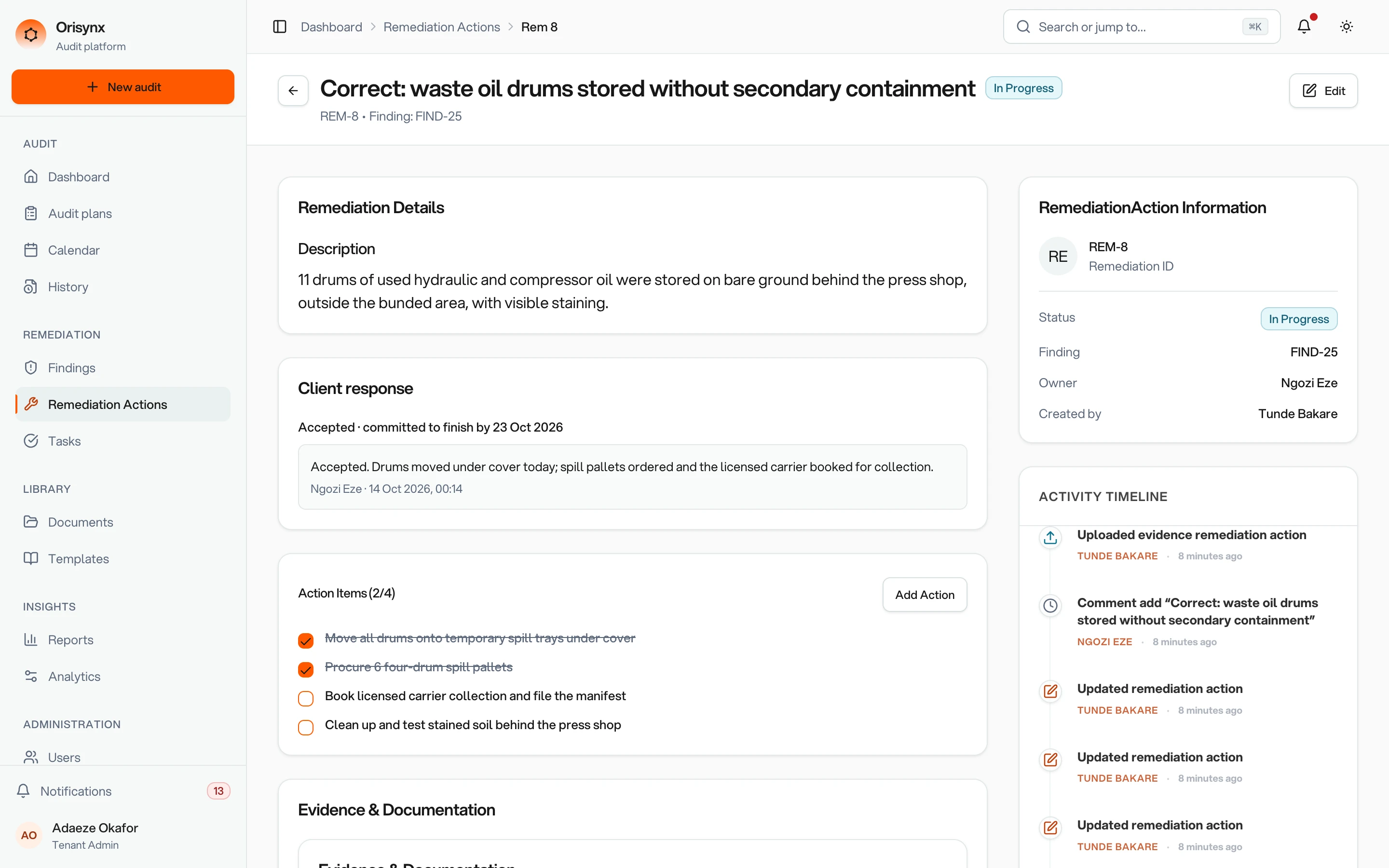1389x868 pixels.
Task: Check off 'Clean up and test stained soil' item
Action: click(x=306, y=727)
